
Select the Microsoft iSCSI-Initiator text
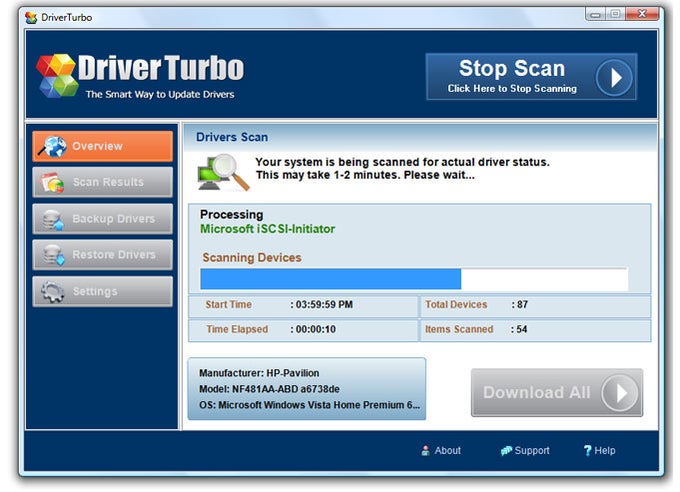268,229
